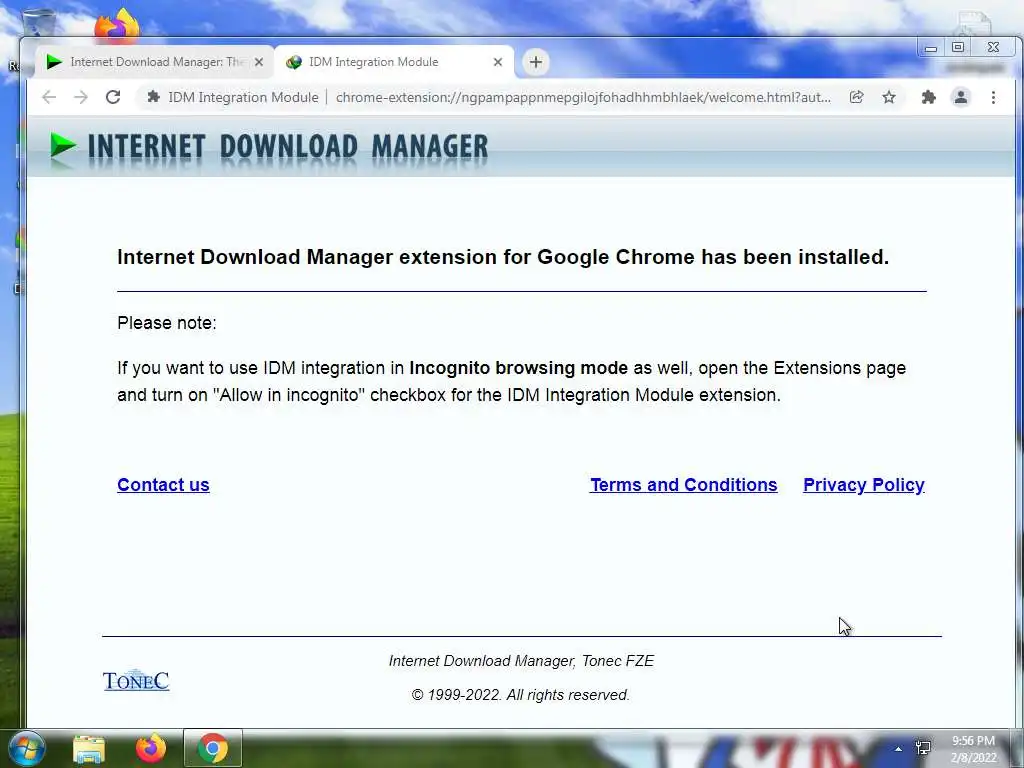Open the Contact us link
1024x768 pixels.
click(x=163, y=485)
